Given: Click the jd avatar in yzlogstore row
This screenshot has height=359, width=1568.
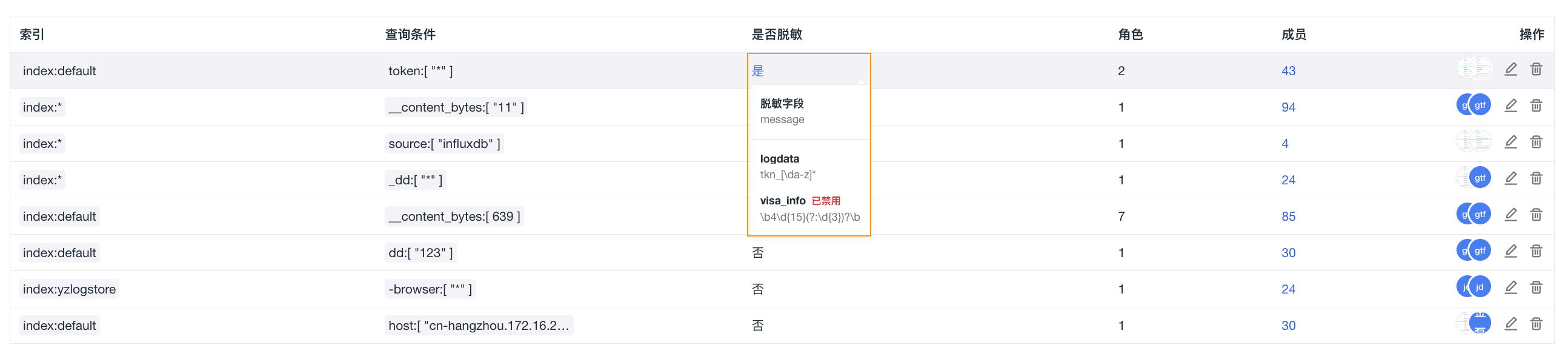Looking at the screenshot, I should pos(1480,287).
